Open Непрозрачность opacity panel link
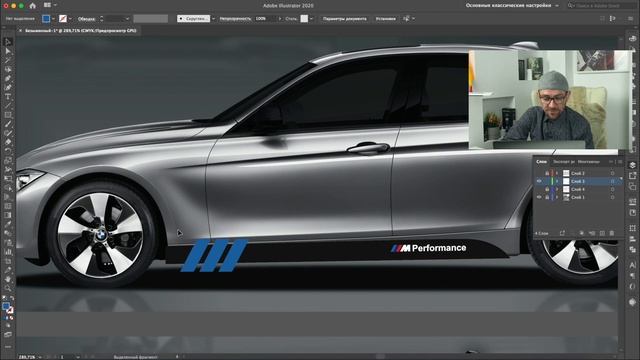The image size is (640, 360). coord(235,19)
